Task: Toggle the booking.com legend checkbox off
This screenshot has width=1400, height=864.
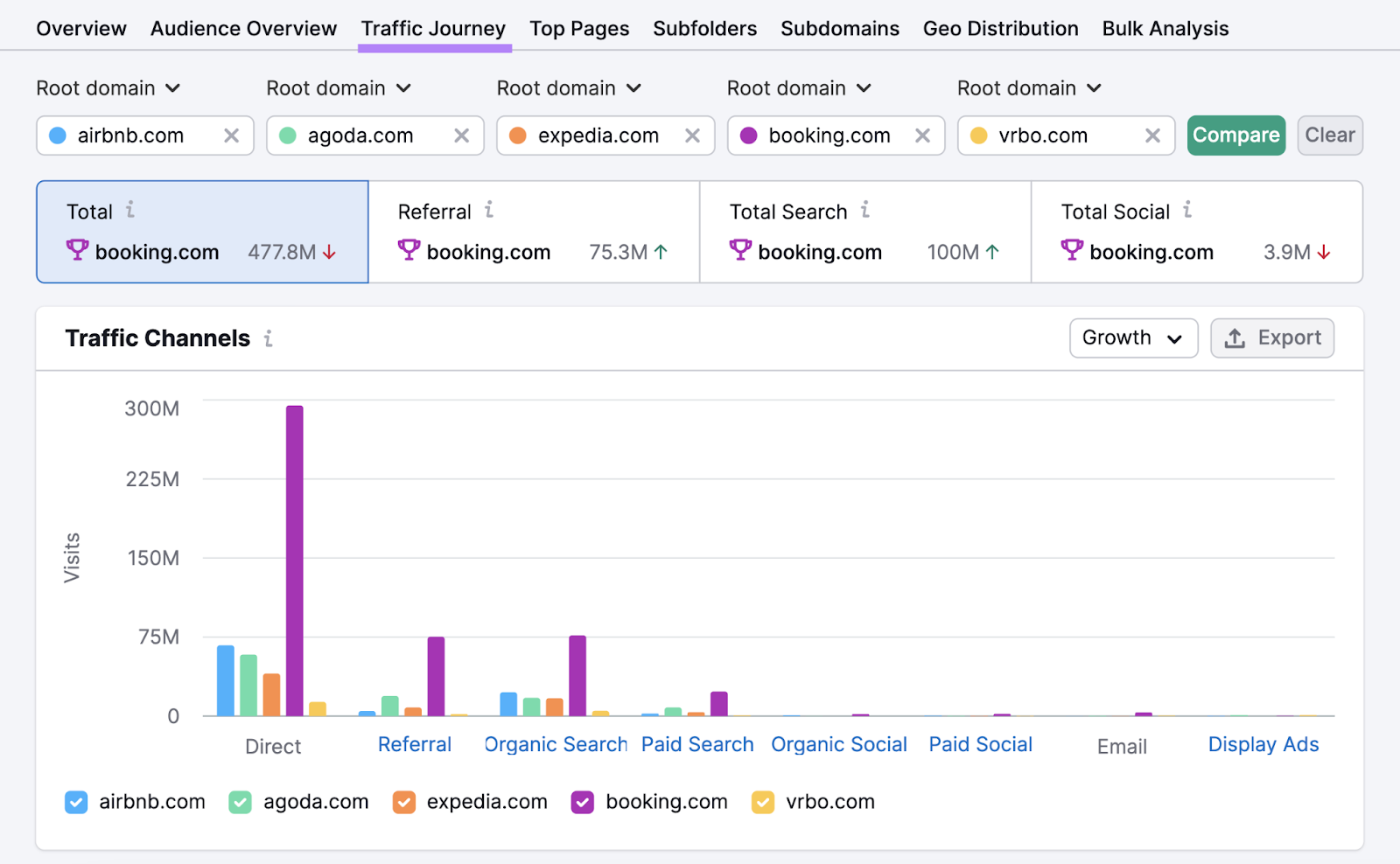Action: click(582, 801)
